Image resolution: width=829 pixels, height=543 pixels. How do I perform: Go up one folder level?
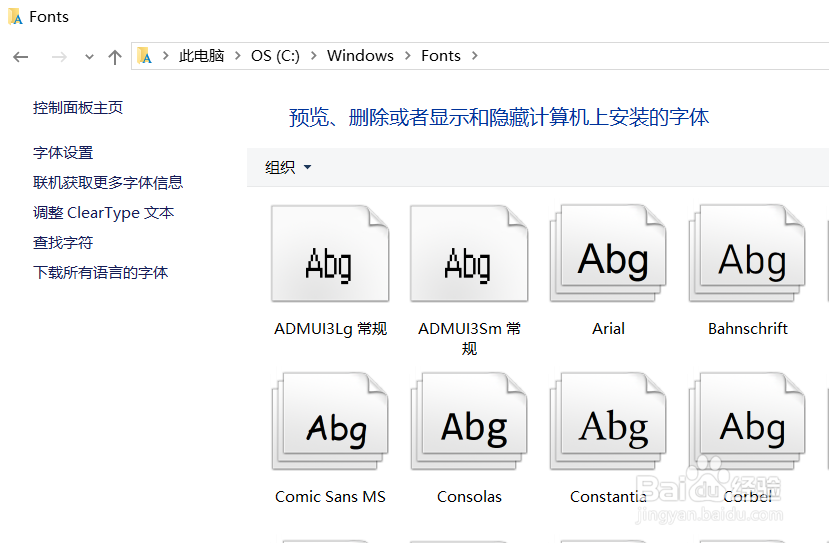[x=115, y=57]
